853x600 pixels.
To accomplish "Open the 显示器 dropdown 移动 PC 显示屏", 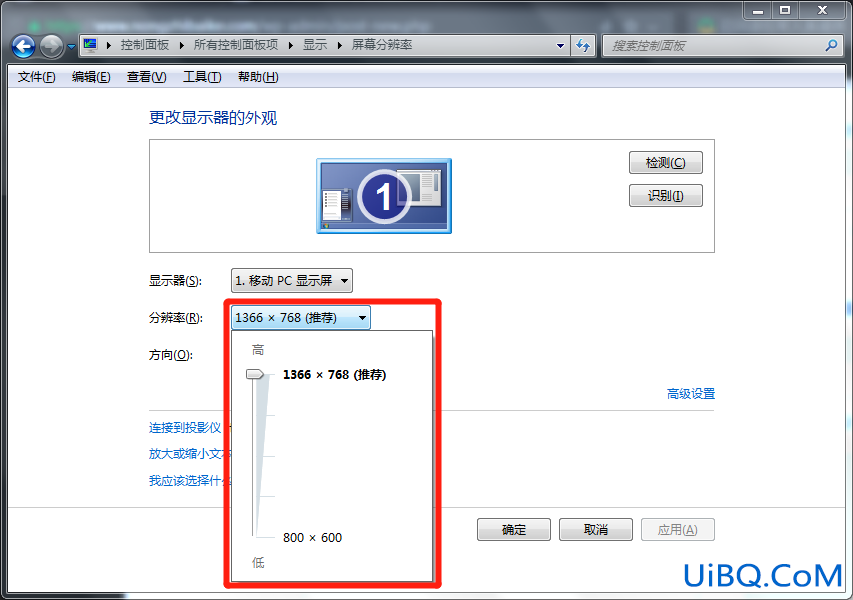I will [292, 281].
